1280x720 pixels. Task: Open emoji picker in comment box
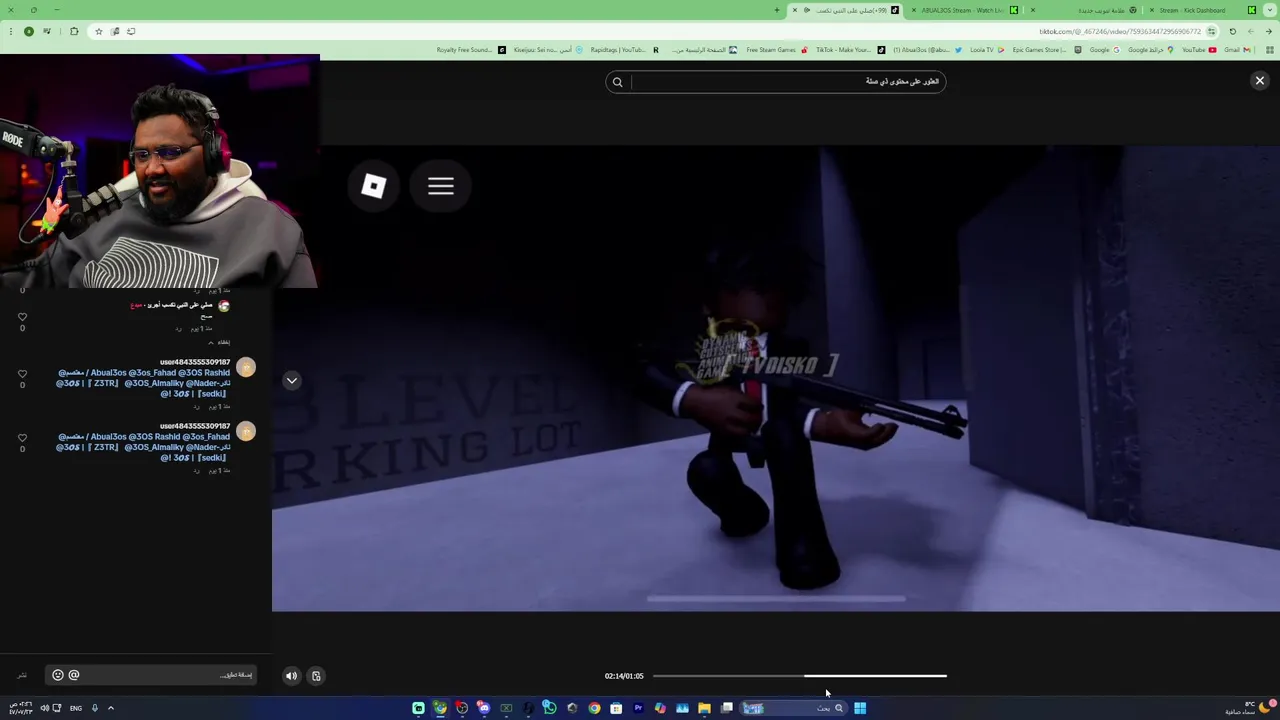58,675
